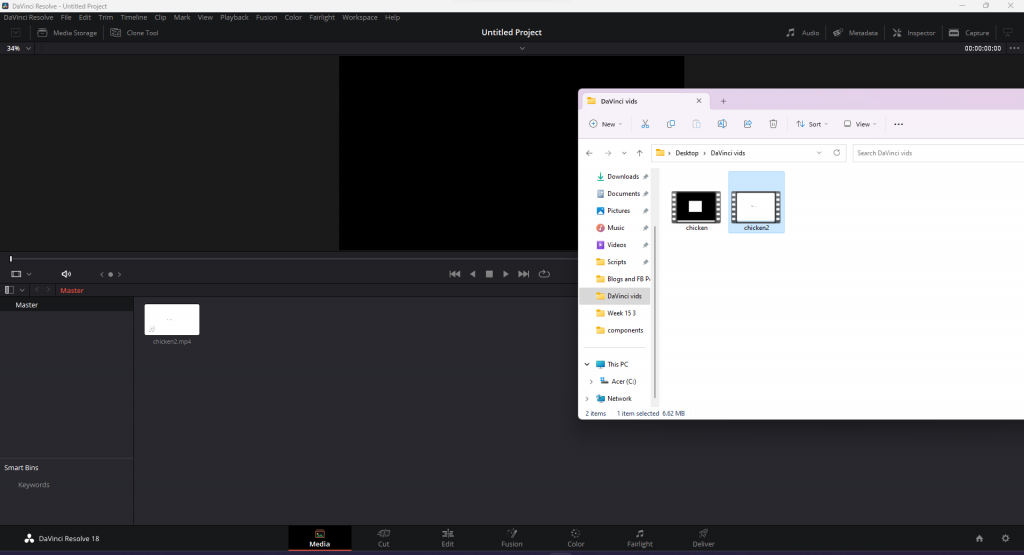The image size is (1024, 555).
Task: Select the chicken video file
Action: [696, 210]
